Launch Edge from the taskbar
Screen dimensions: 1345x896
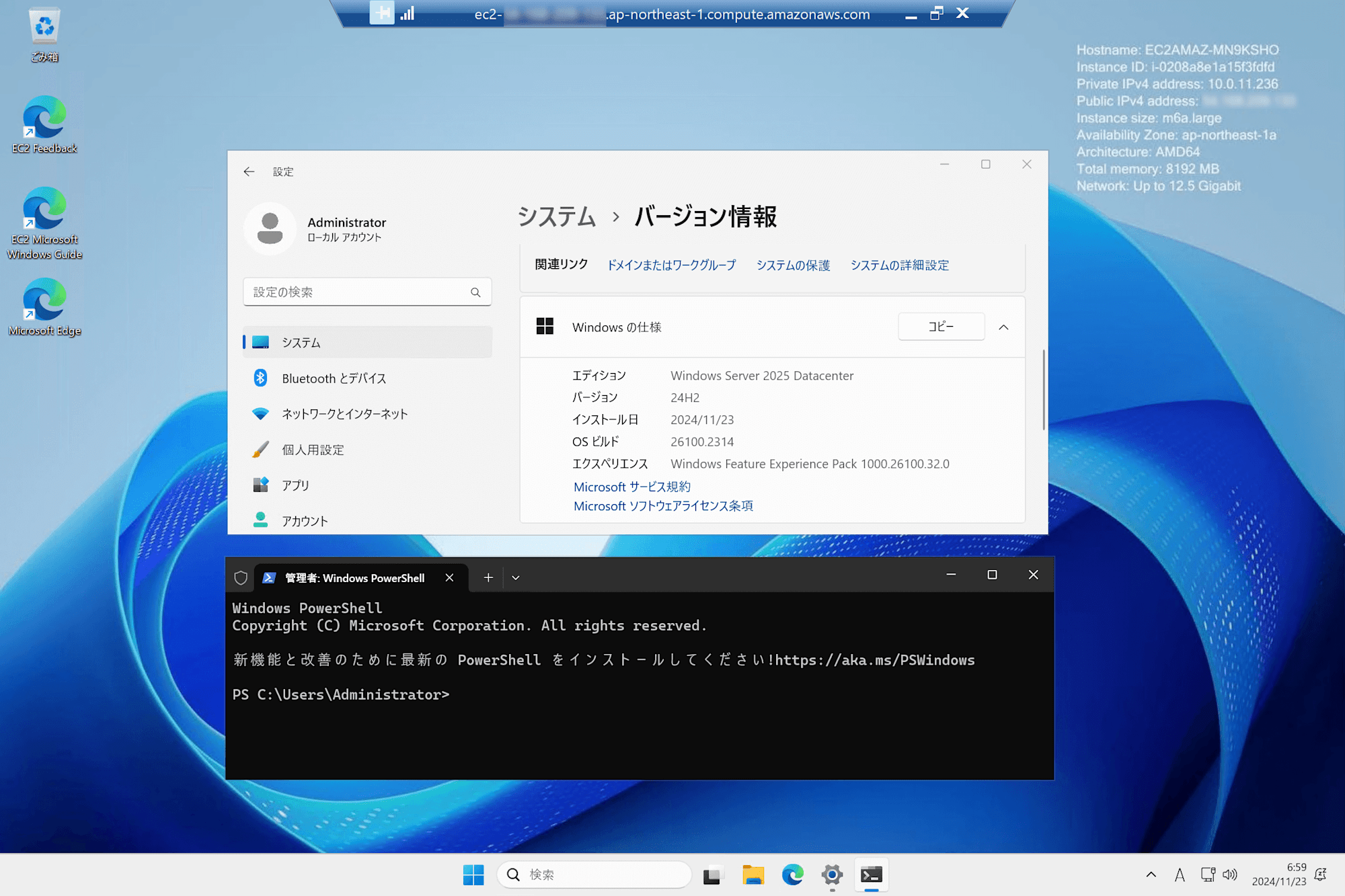point(793,874)
